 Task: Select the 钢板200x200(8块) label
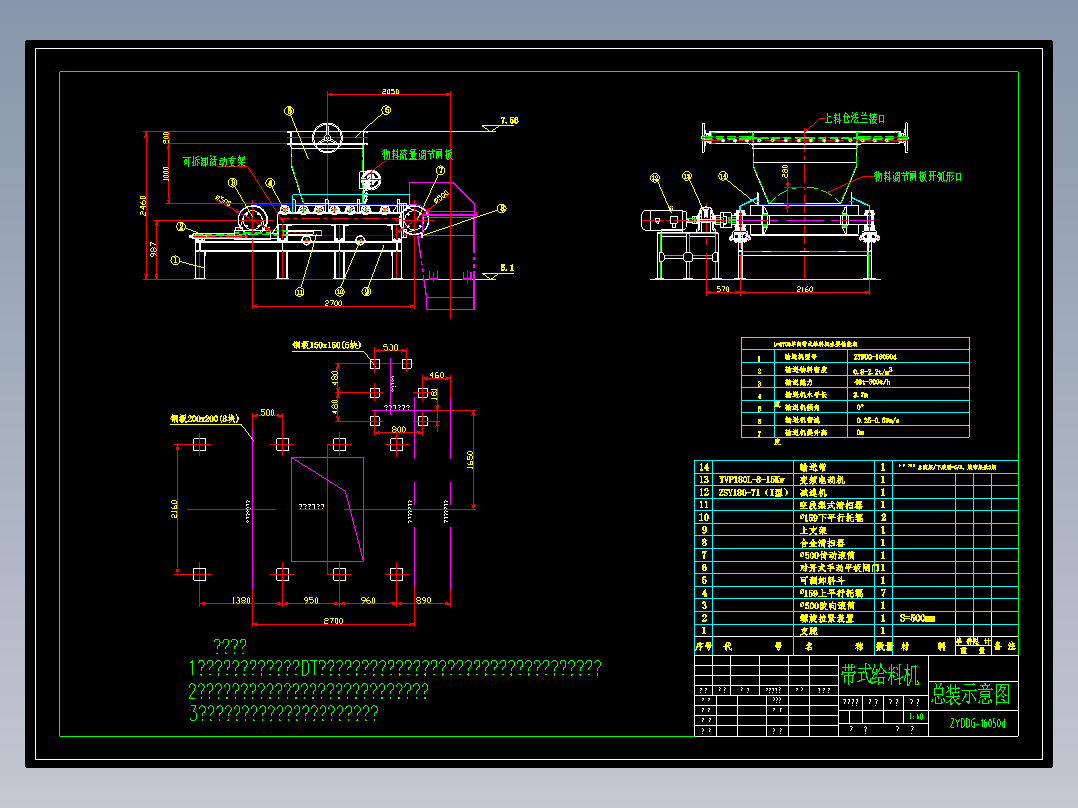click(x=205, y=418)
